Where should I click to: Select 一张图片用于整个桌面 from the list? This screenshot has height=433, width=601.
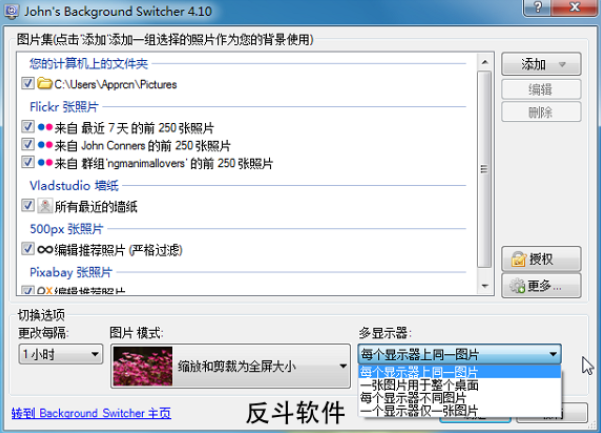click(420, 385)
